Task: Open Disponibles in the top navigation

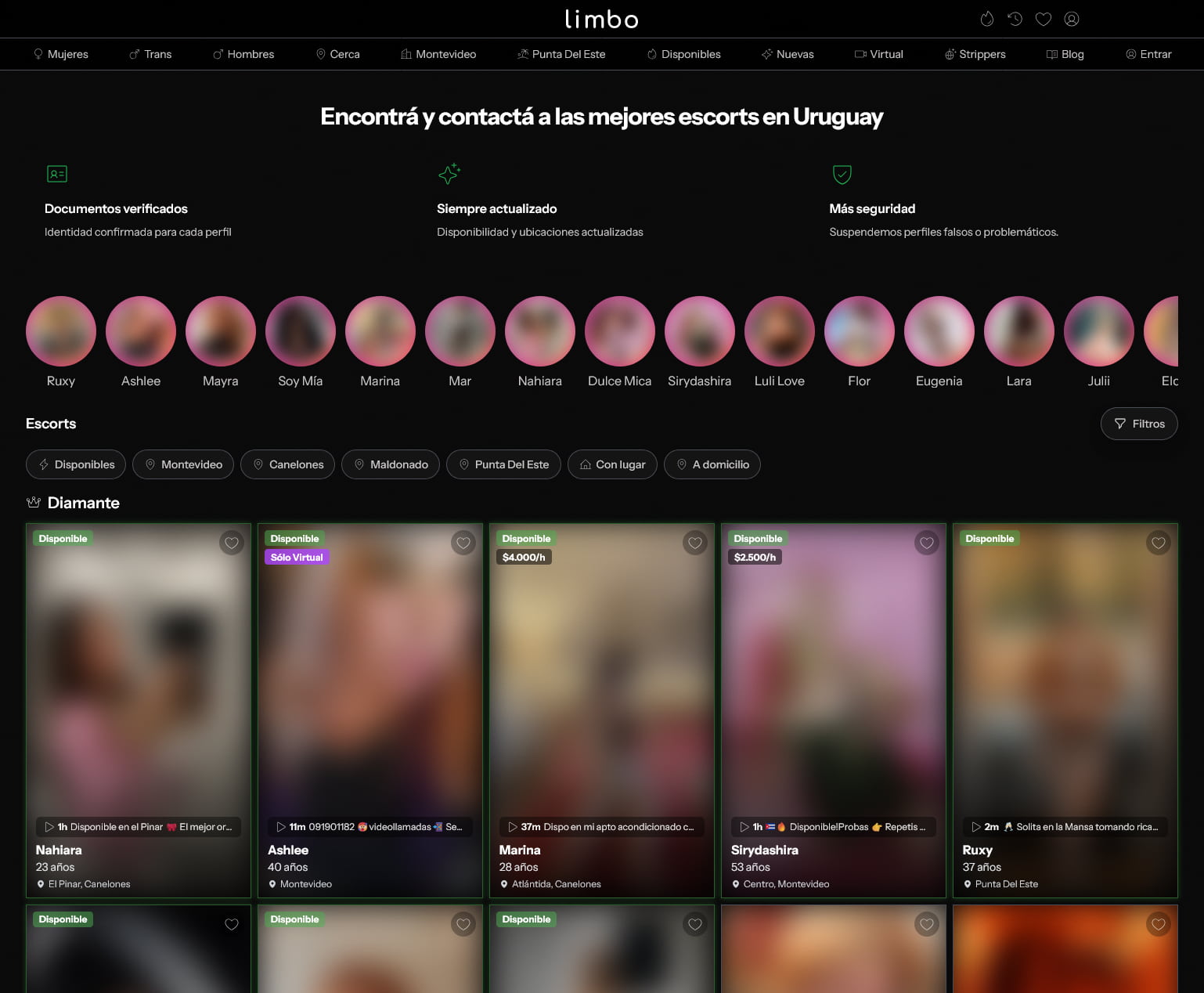Action: 683,54
